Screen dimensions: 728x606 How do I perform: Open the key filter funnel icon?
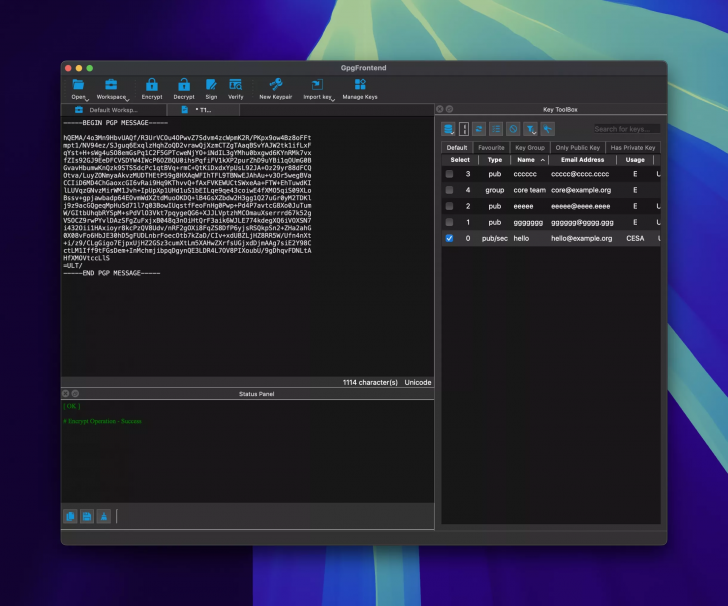pyautogui.click(x=530, y=129)
